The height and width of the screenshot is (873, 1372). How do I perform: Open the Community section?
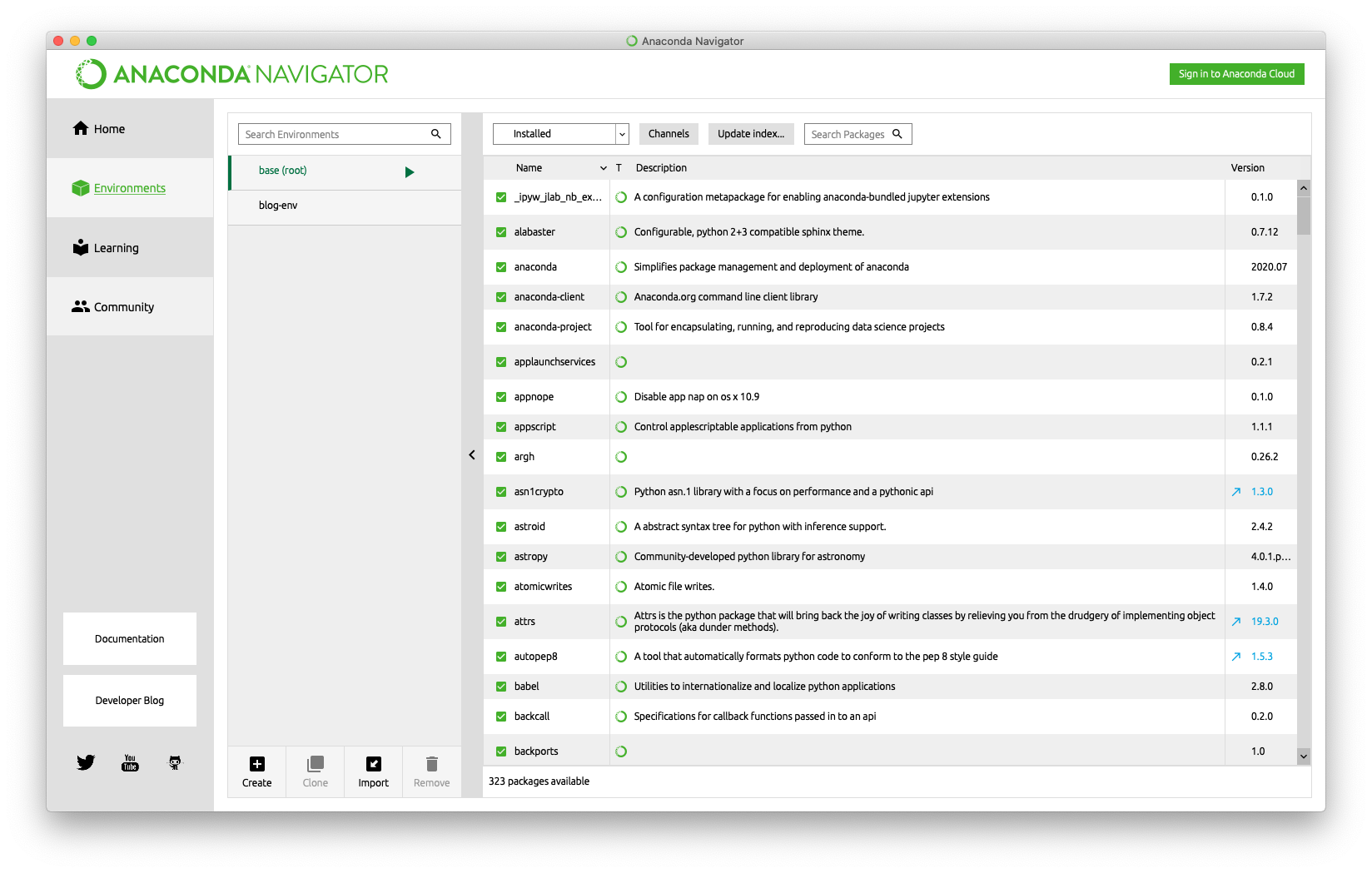[x=123, y=306]
